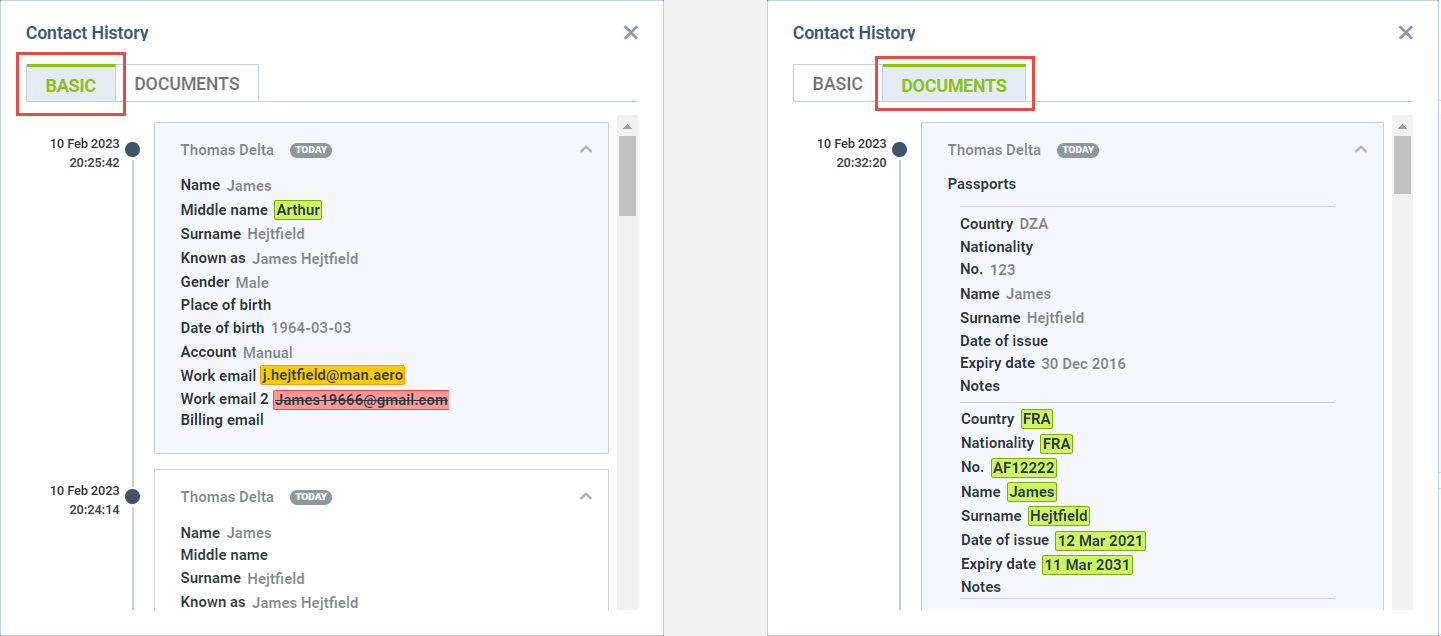The height and width of the screenshot is (636, 1441).
Task: Click timeline marker dot for 20:32:20
Action: (899, 150)
